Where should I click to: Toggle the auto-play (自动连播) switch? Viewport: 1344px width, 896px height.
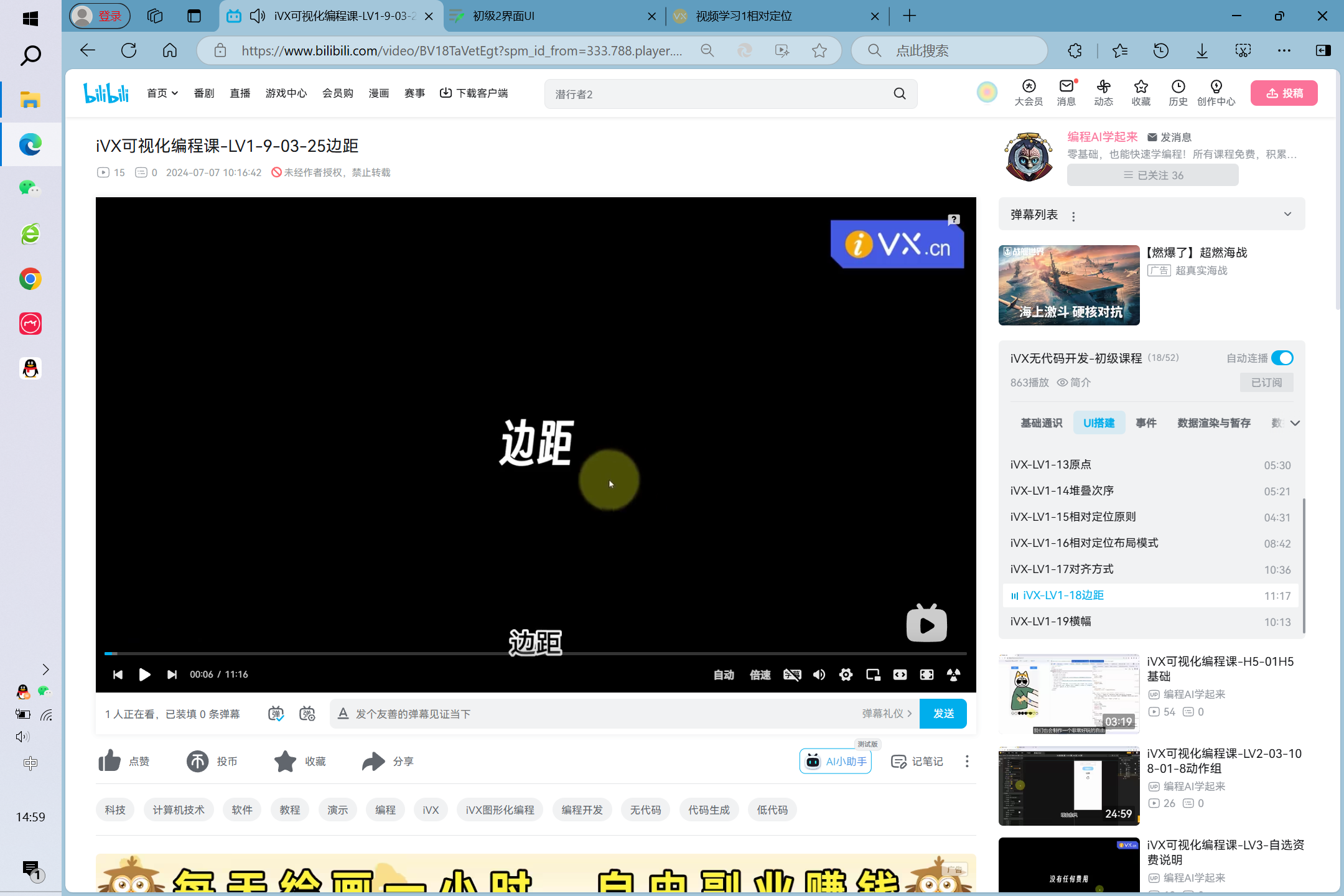click(x=1282, y=358)
